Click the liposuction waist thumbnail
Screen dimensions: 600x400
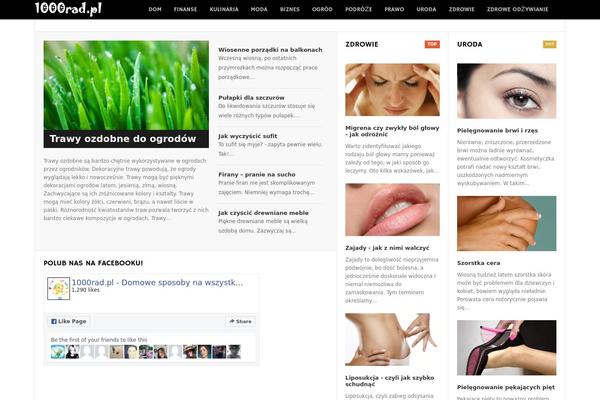(392, 340)
